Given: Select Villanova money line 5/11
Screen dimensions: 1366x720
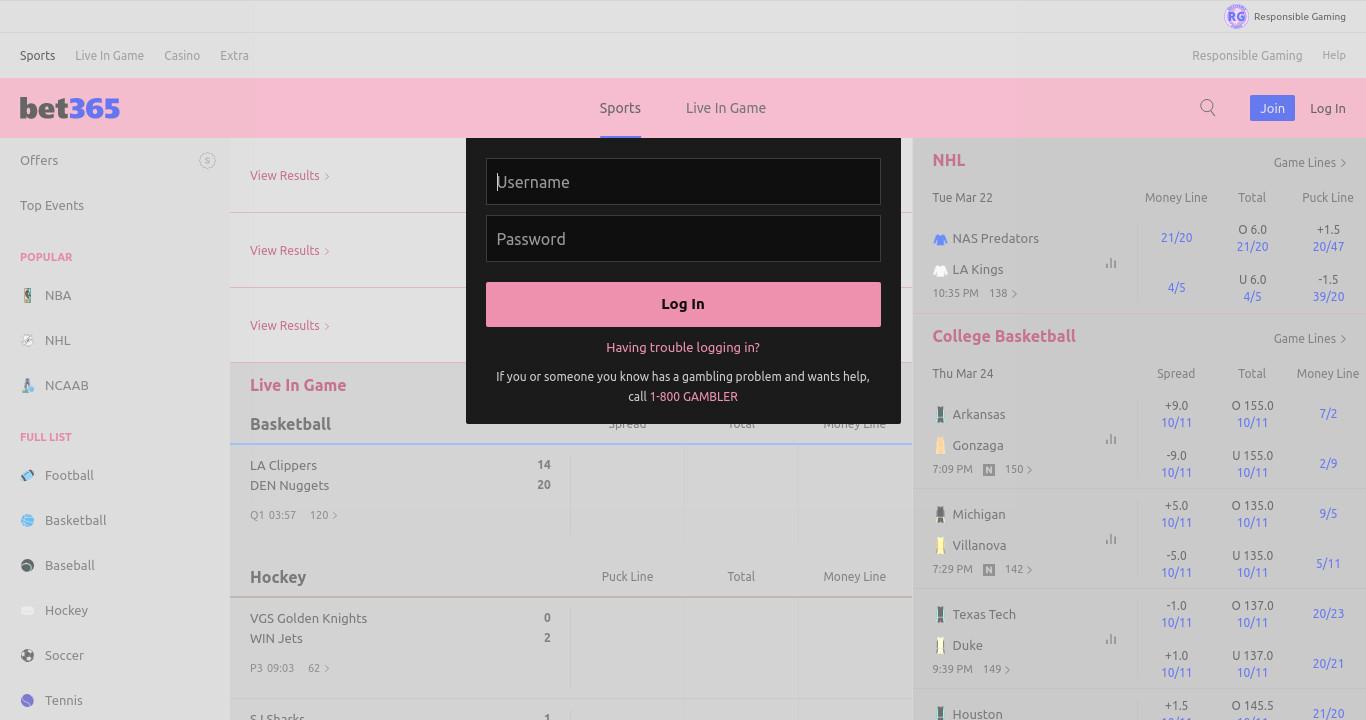Looking at the screenshot, I should click(x=1328, y=563).
